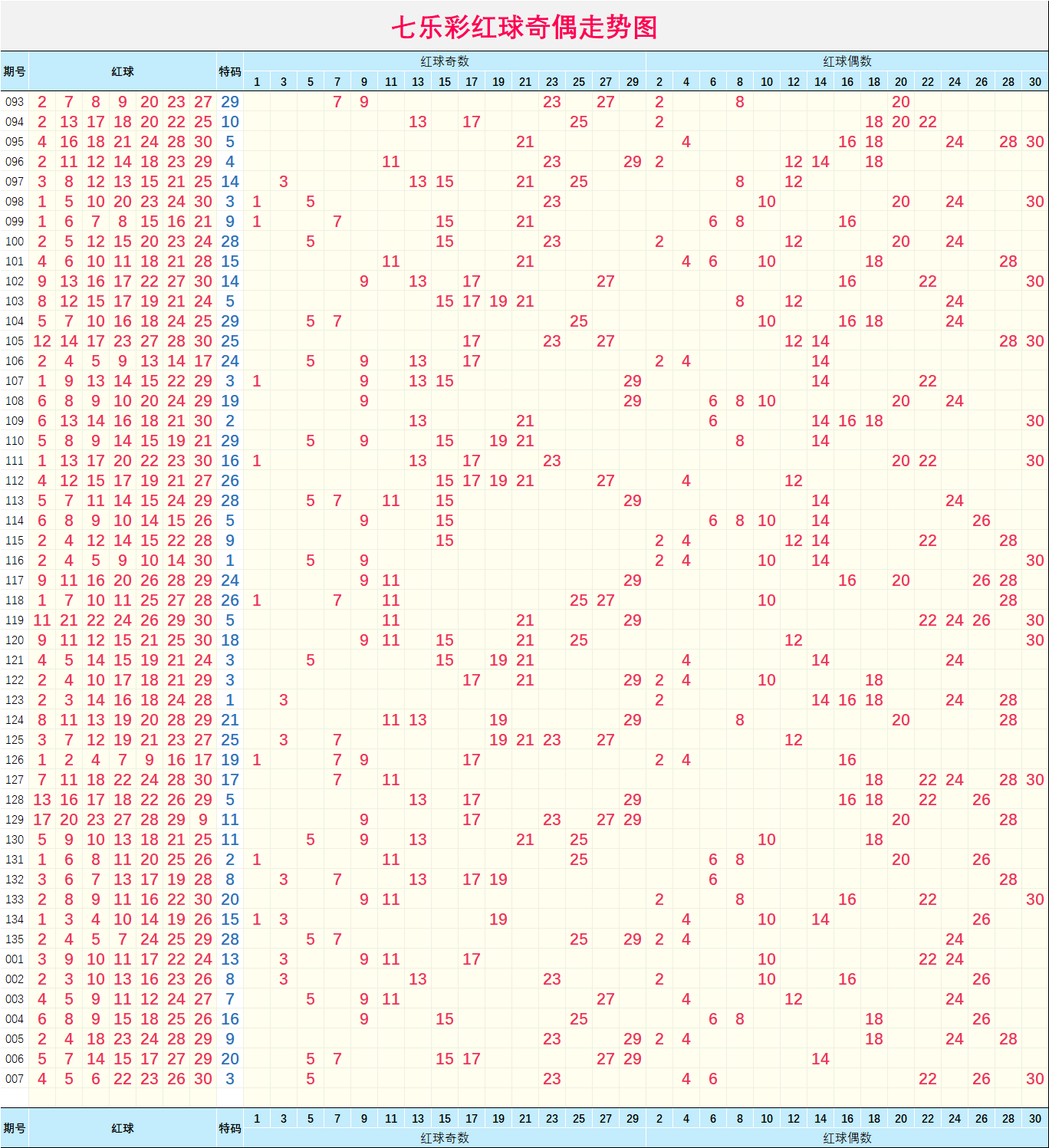Click period number 132

coord(15,880)
